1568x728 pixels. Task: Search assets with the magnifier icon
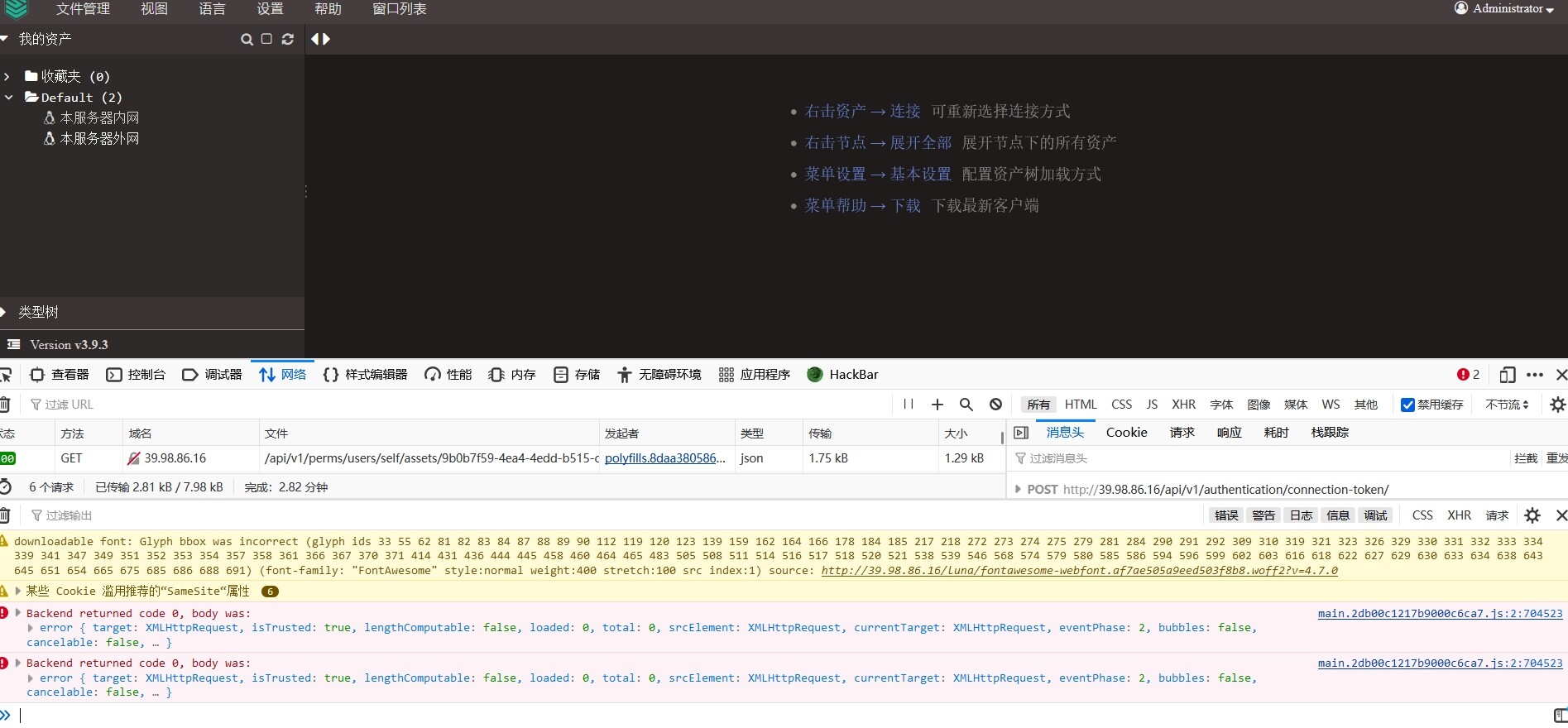[x=247, y=39]
